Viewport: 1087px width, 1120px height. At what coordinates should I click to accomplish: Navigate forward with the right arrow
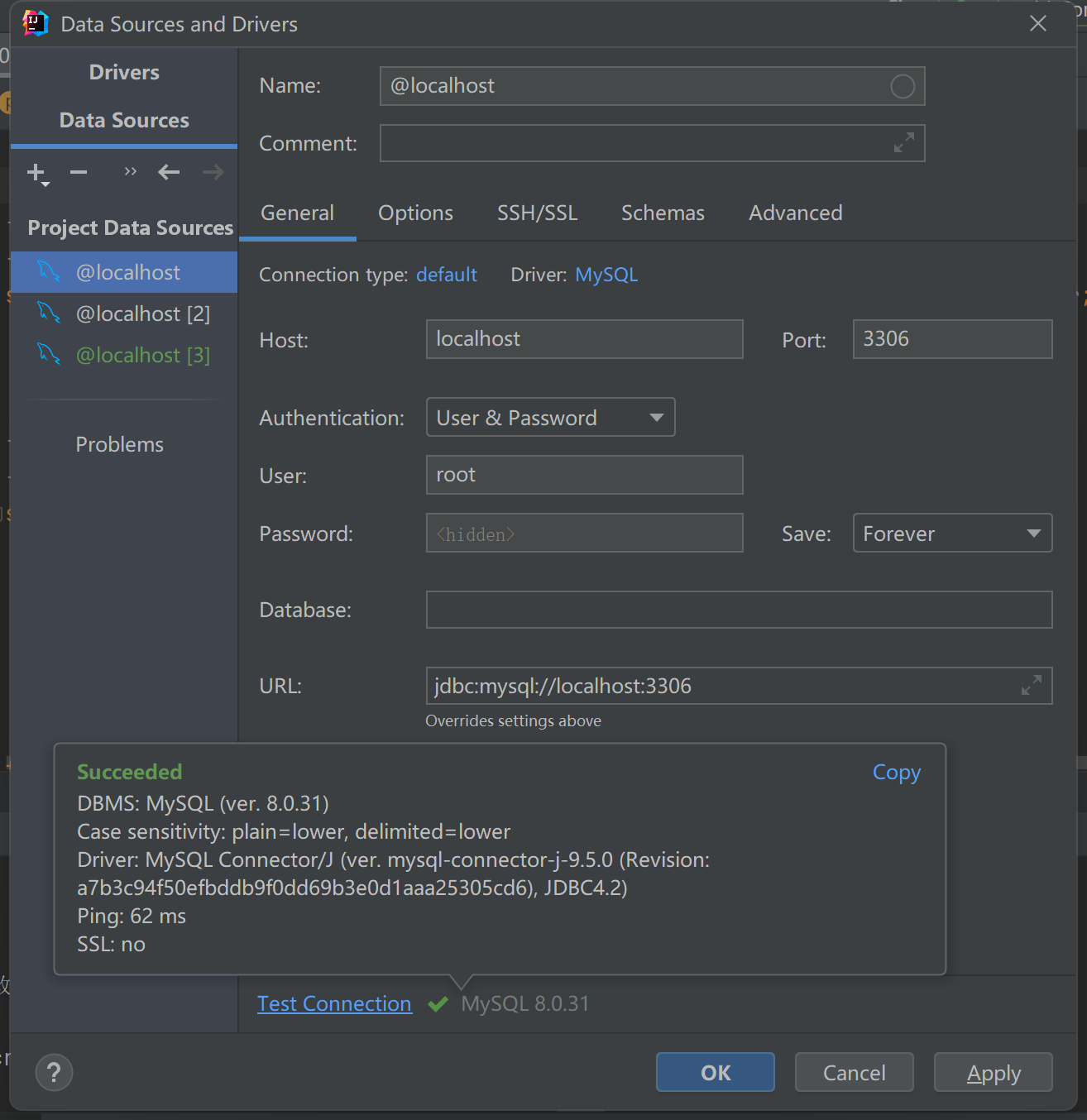(x=213, y=172)
